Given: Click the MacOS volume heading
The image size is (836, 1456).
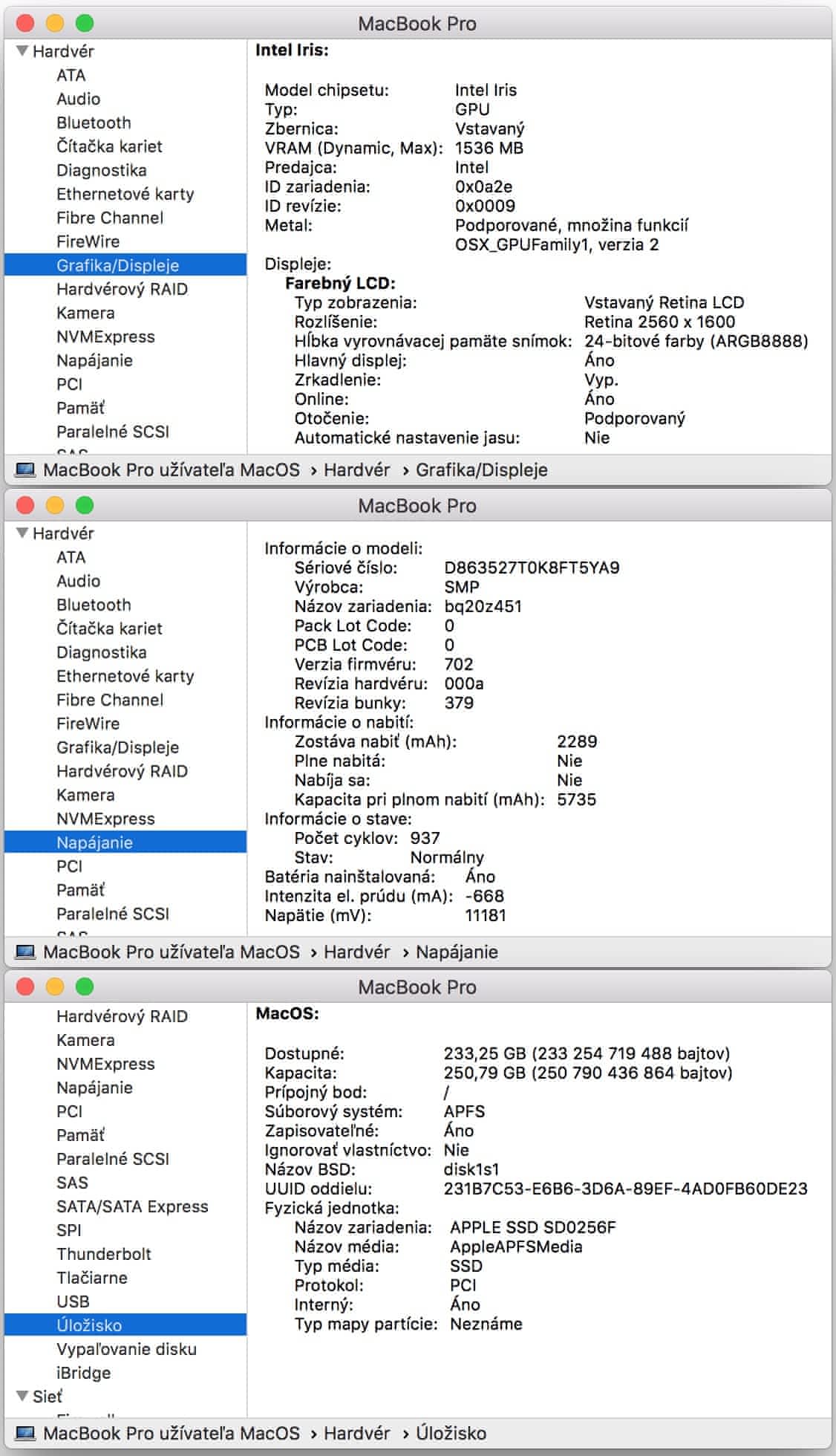Looking at the screenshot, I should coord(287,1013).
